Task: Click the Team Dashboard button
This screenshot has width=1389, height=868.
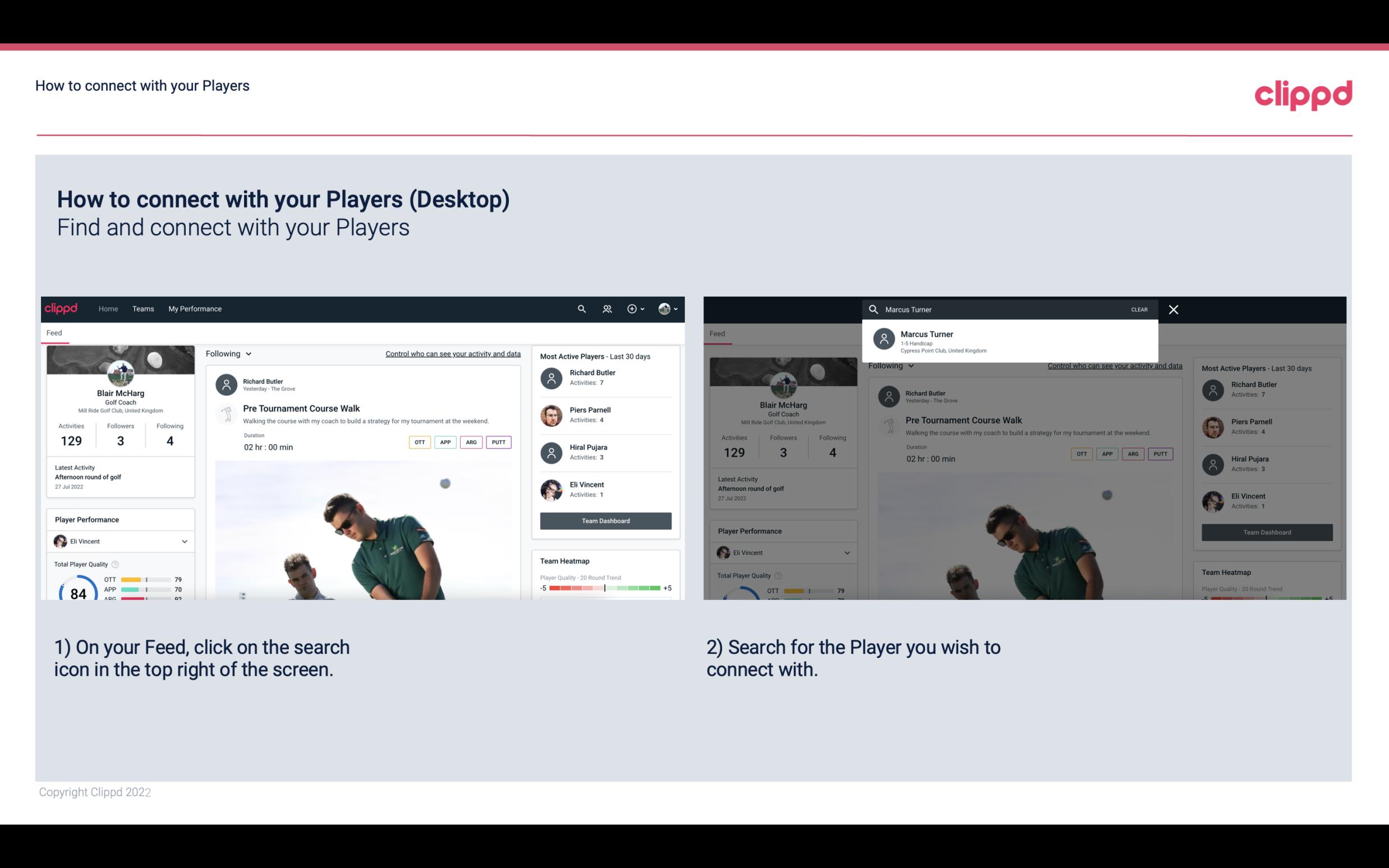Action: 604,520
